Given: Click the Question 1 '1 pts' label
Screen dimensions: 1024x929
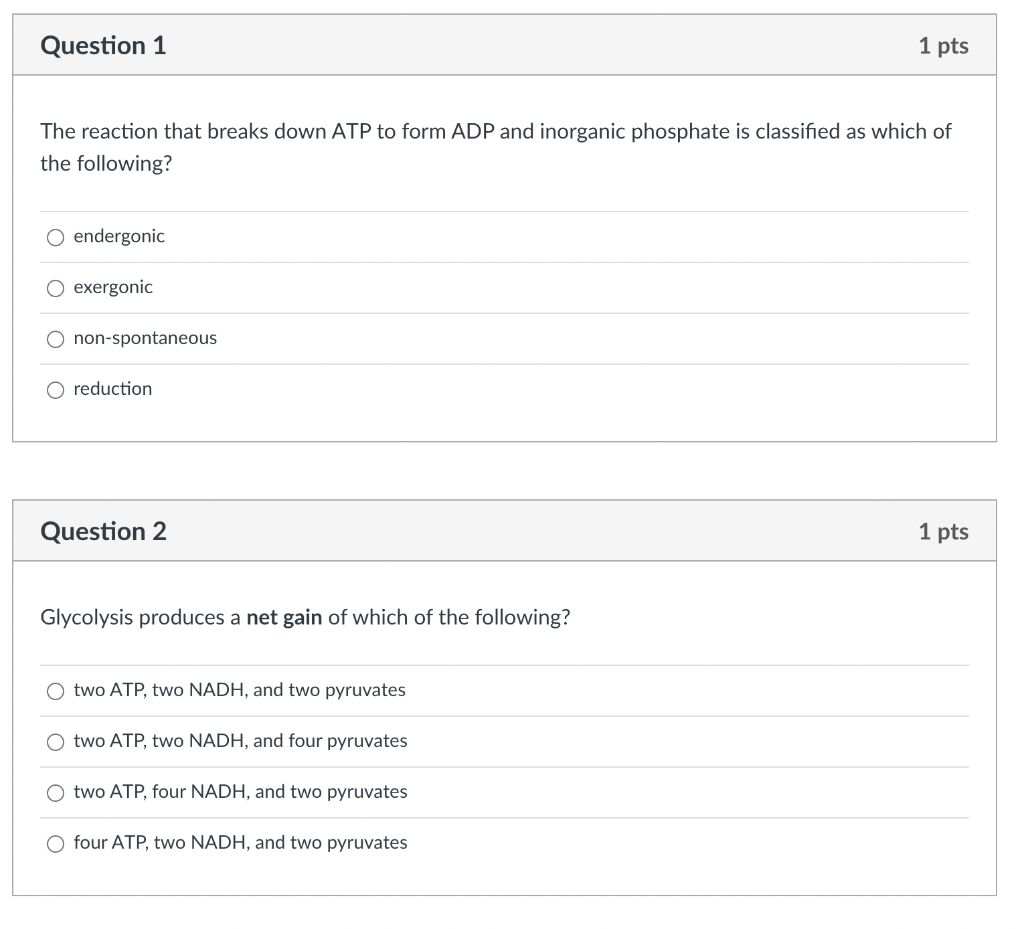Looking at the screenshot, I should 943,46.
